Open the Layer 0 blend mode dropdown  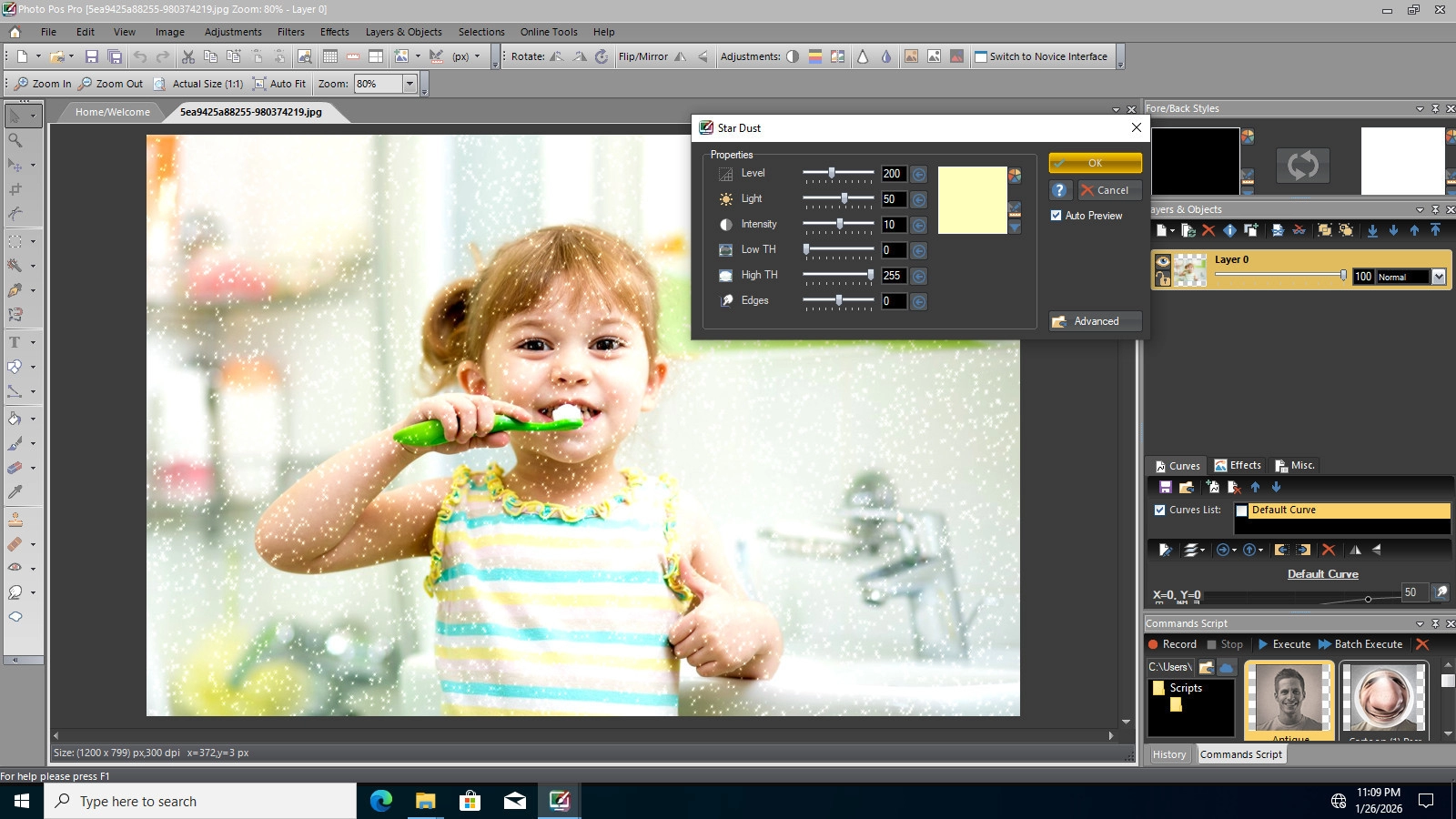1439,277
